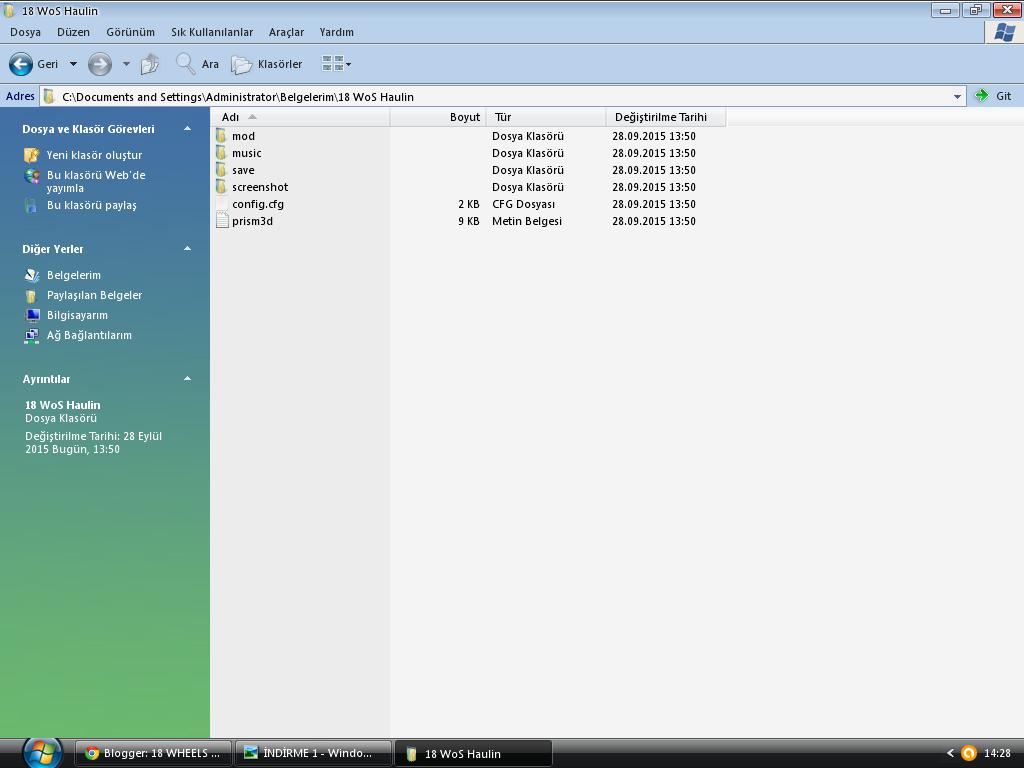Screen dimensions: 1024x768
Task: Click the Bu klasörü paylaş icon
Action: (x=31, y=205)
